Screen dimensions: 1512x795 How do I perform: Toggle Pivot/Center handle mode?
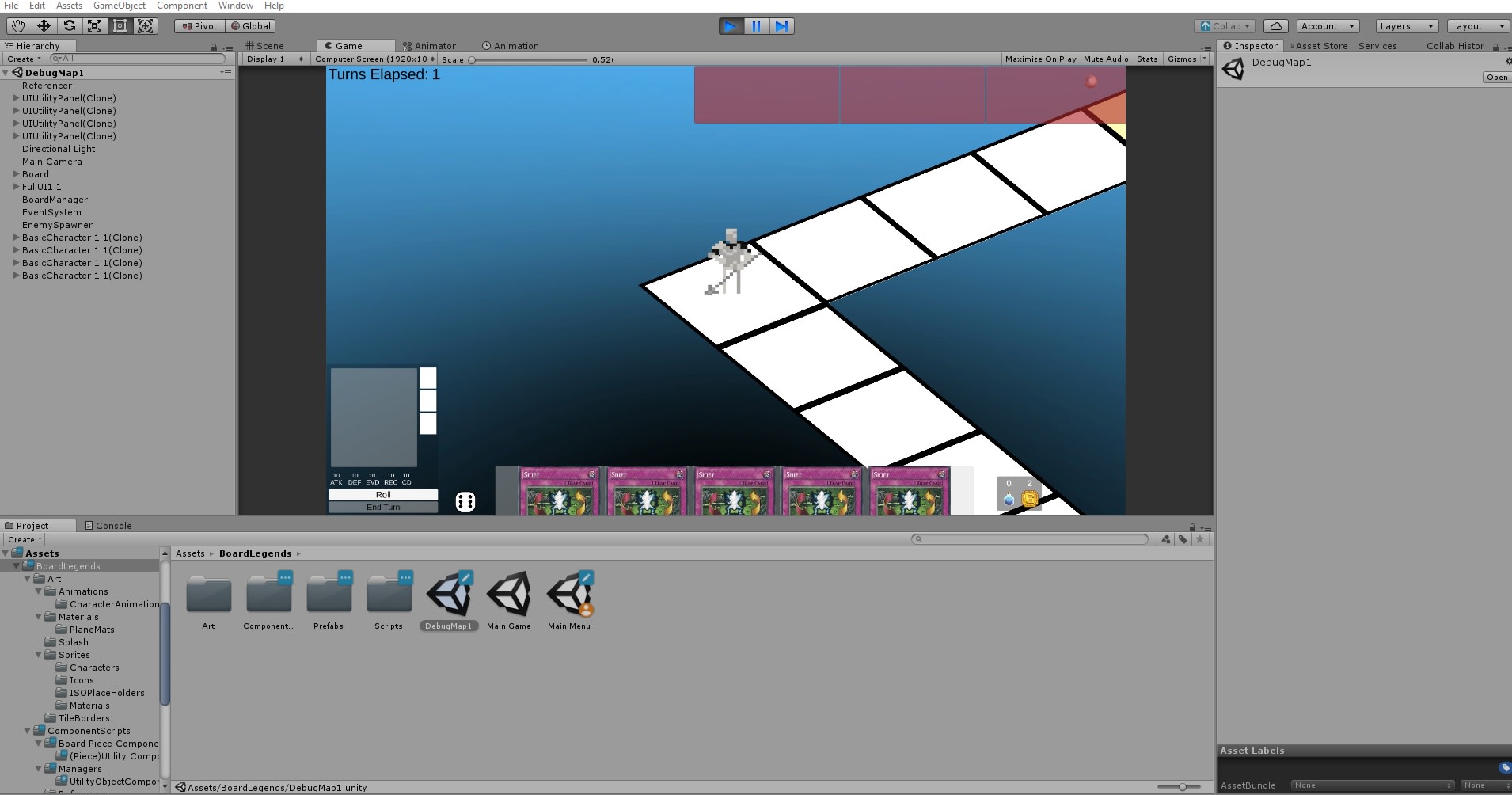[x=199, y=26]
